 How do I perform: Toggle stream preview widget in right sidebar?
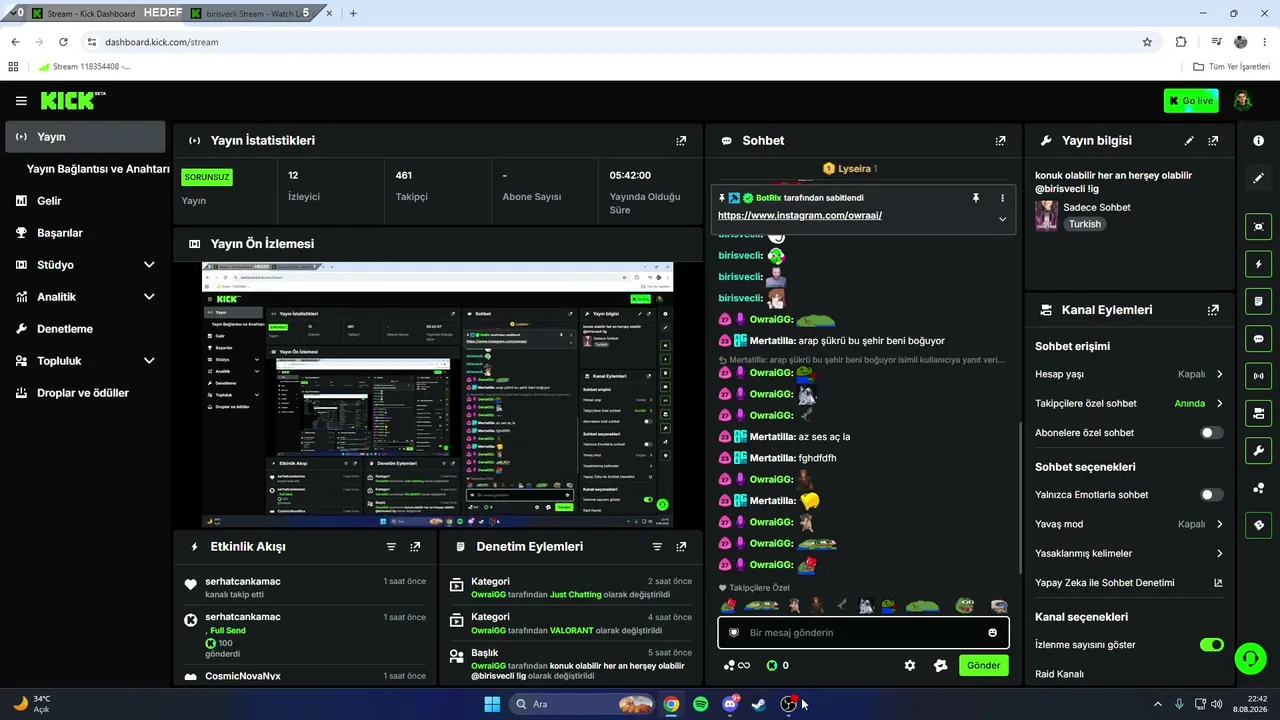tap(1258, 227)
